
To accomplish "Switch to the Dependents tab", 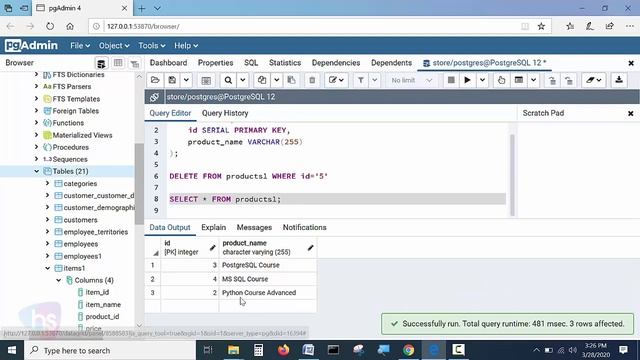I will 391,63.
